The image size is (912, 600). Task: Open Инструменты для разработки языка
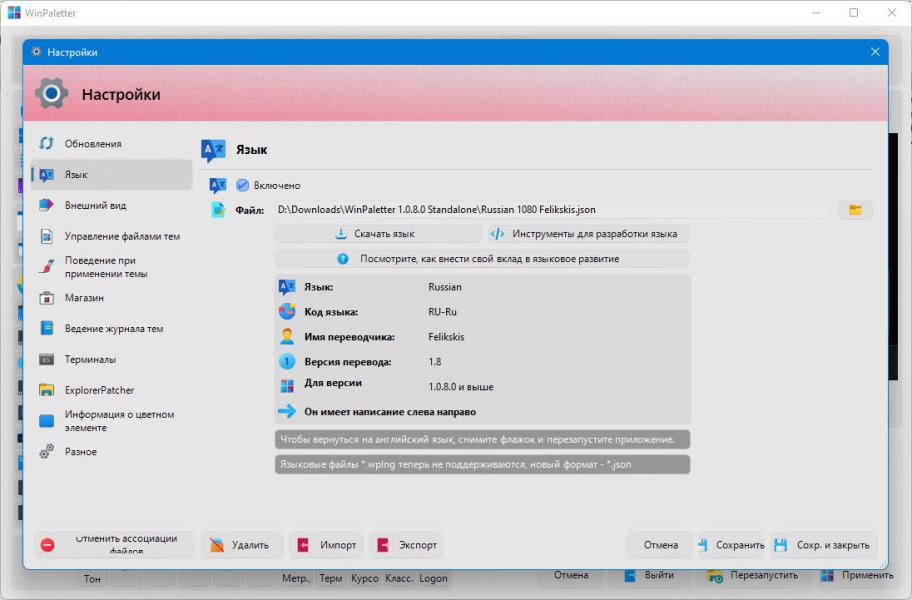click(x=589, y=234)
